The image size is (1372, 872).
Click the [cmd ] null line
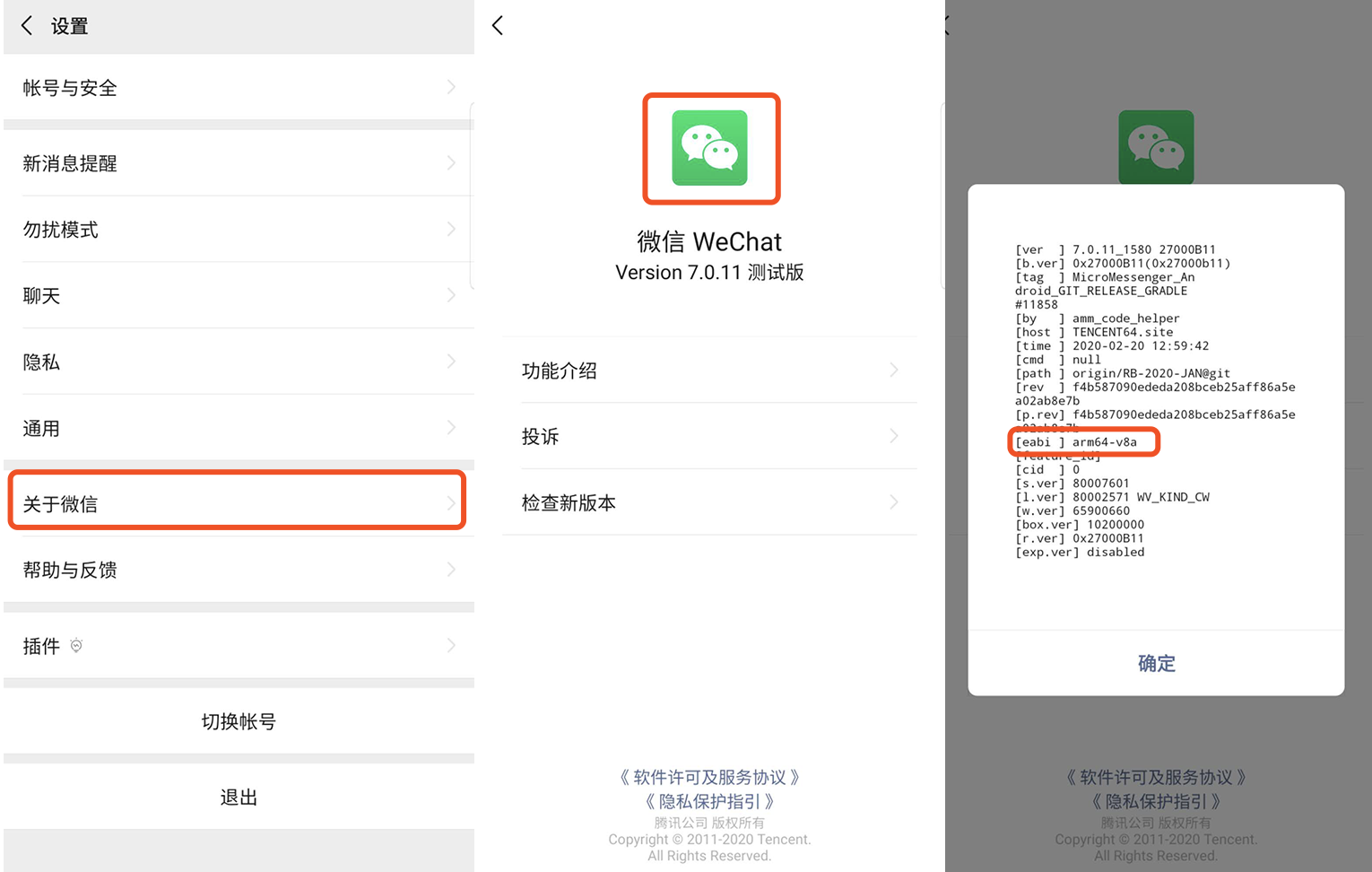click(1058, 360)
